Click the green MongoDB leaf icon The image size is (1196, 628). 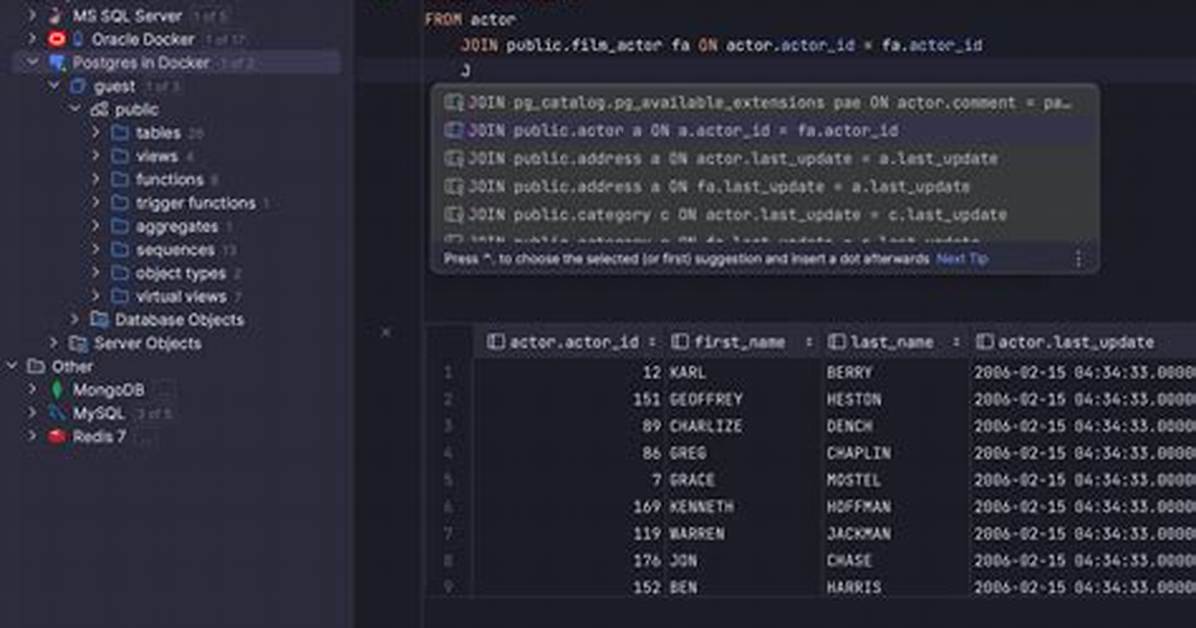pyautogui.click(x=56, y=390)
